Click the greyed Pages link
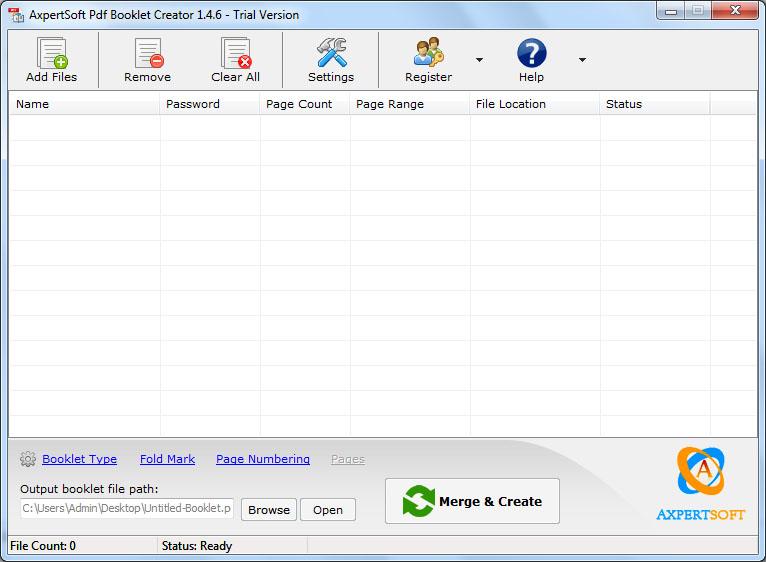The image size is (766, 562). pos(348,459)
